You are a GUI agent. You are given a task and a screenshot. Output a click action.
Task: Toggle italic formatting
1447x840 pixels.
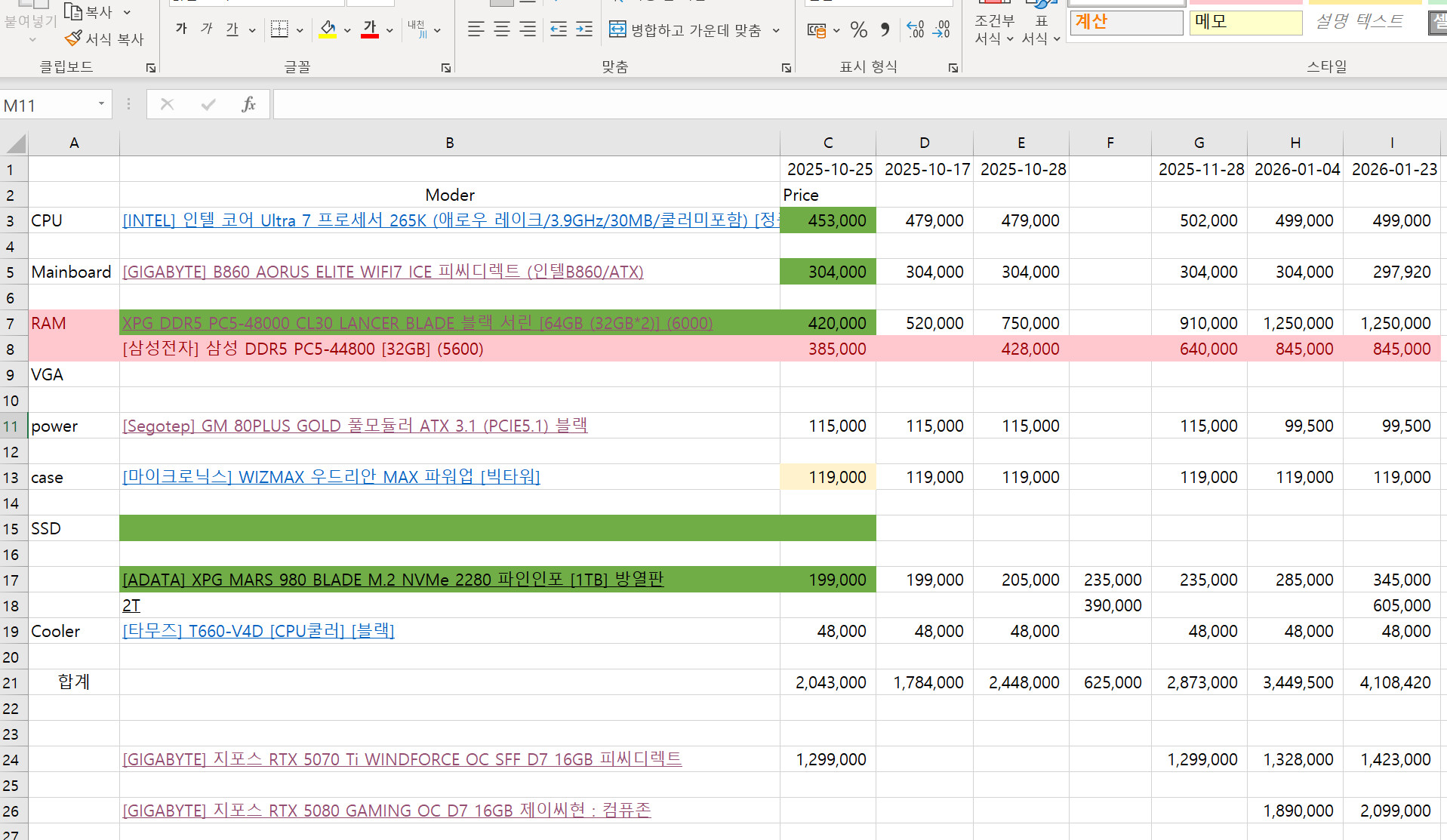coord(207,29)
